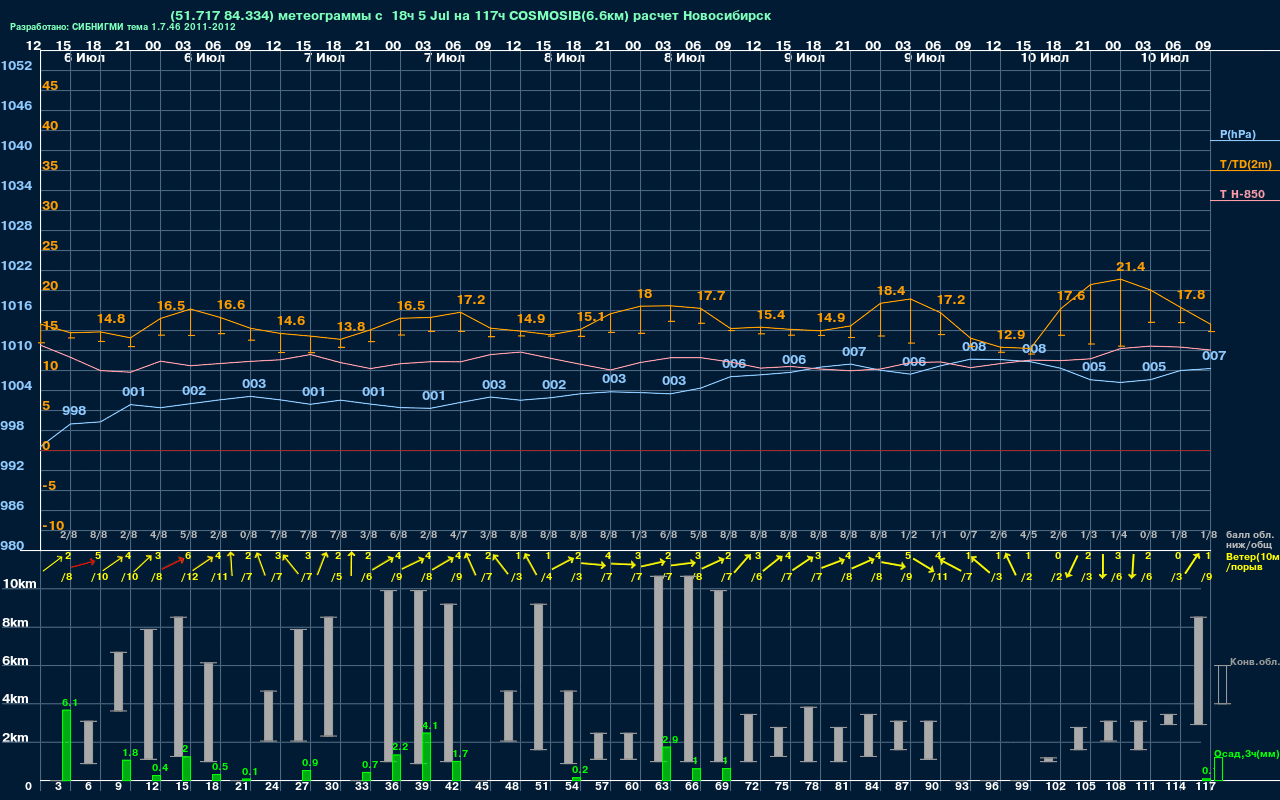Click the 10km height axis label
Viewport: 1280px width, 800px height.
[x=19, y=584]
